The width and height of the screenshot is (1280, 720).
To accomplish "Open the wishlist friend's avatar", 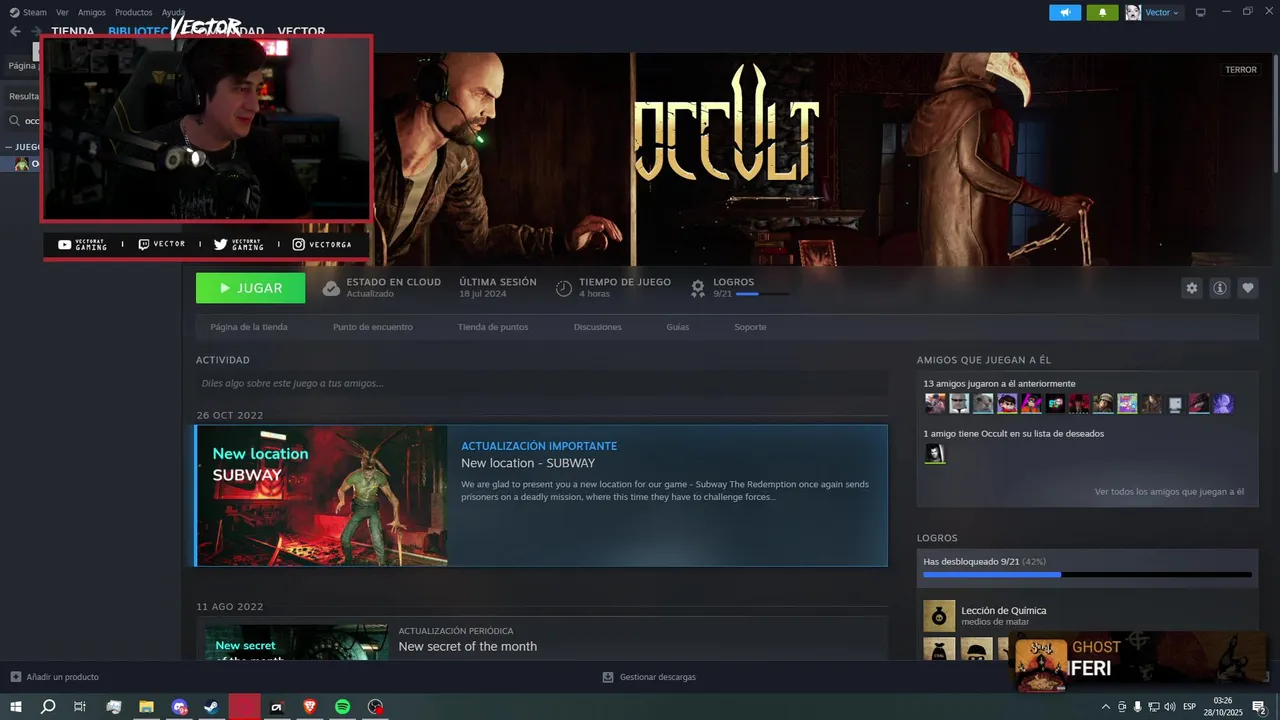I will pyautogui.click(x=935, y=454).
